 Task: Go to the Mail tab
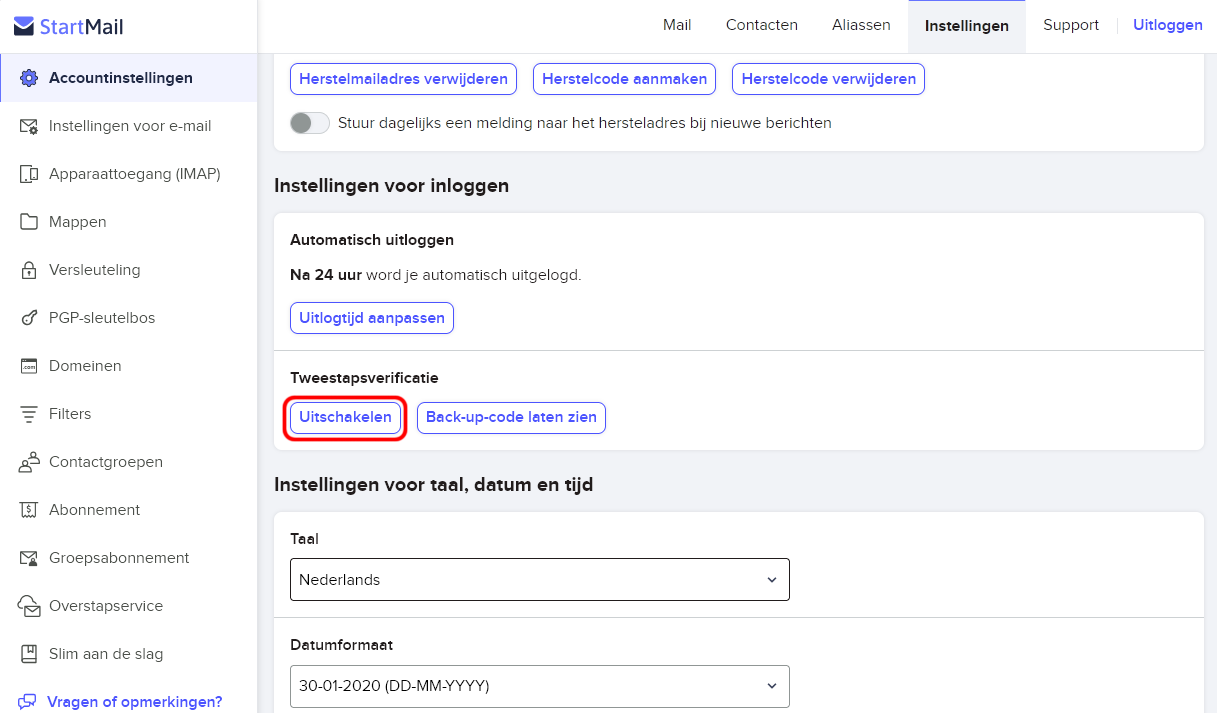tap(677, 25)
